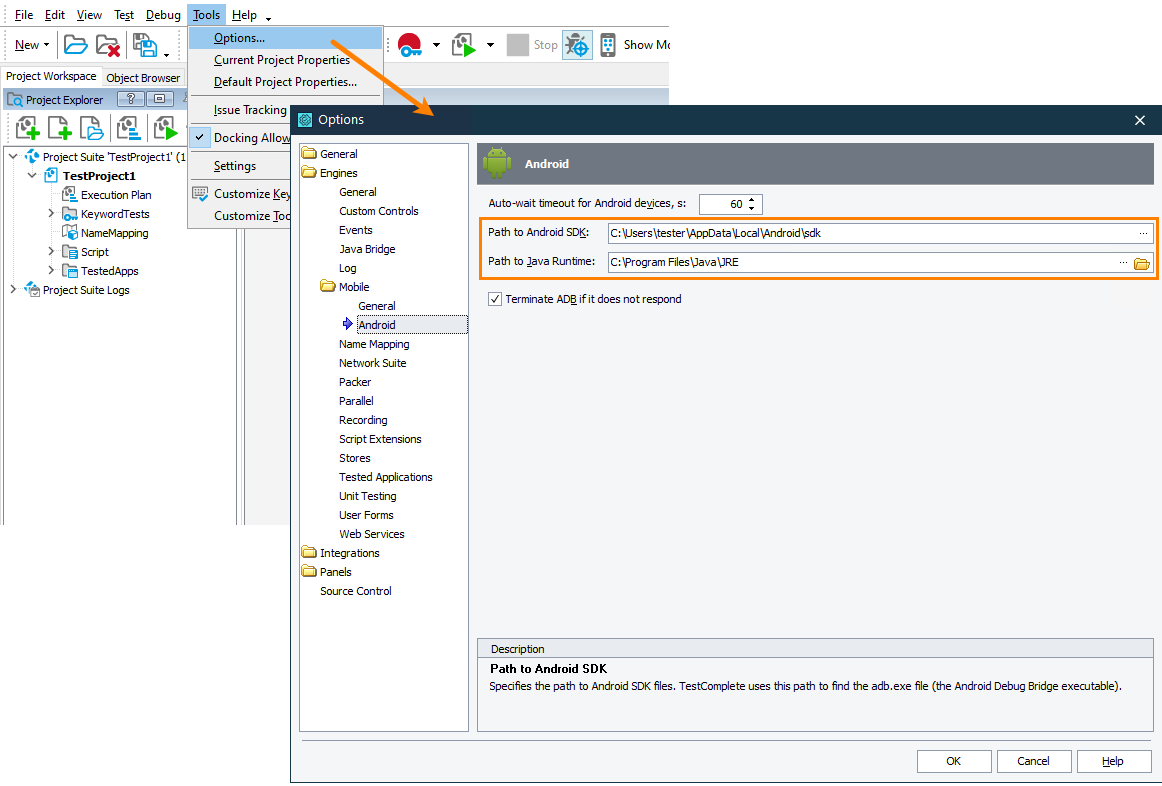Open Help from the Options dialog
The width and height of the screenshot is (1162, 786).
1113,761
